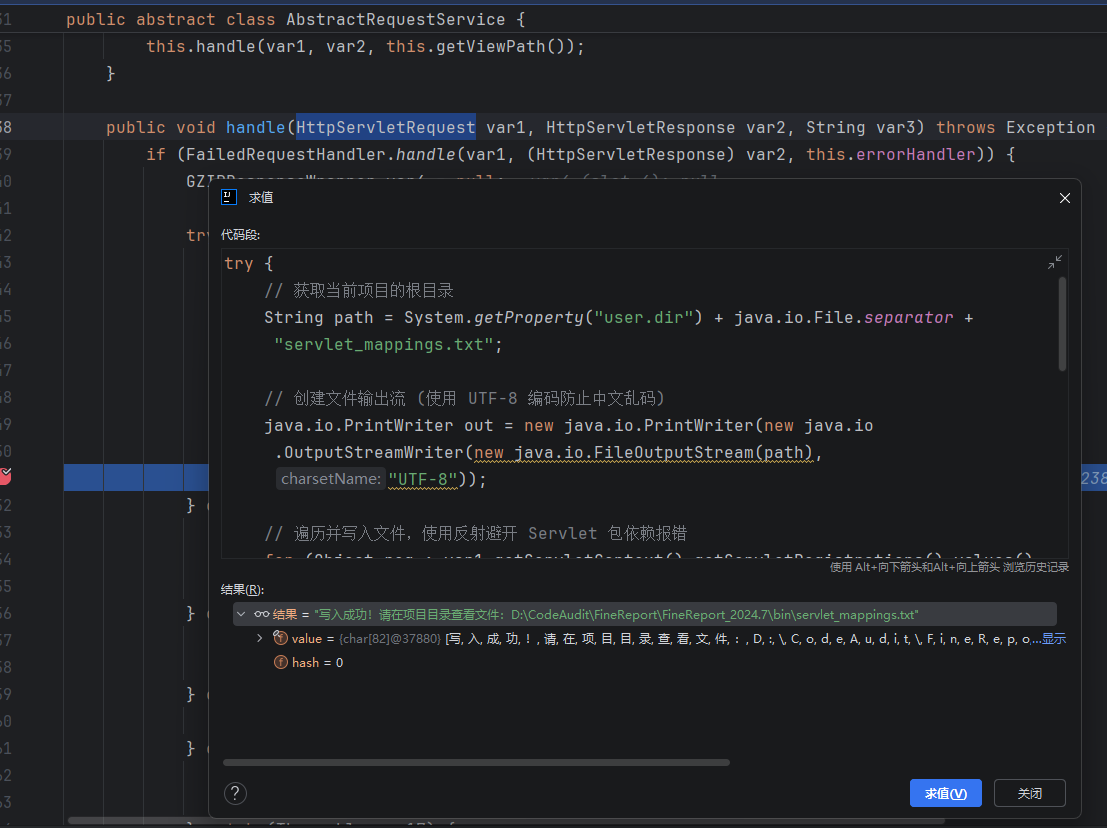Viewport: 1107px width, 828px height.
Task: Click the 关闭 button
Action: [1029, 793]
